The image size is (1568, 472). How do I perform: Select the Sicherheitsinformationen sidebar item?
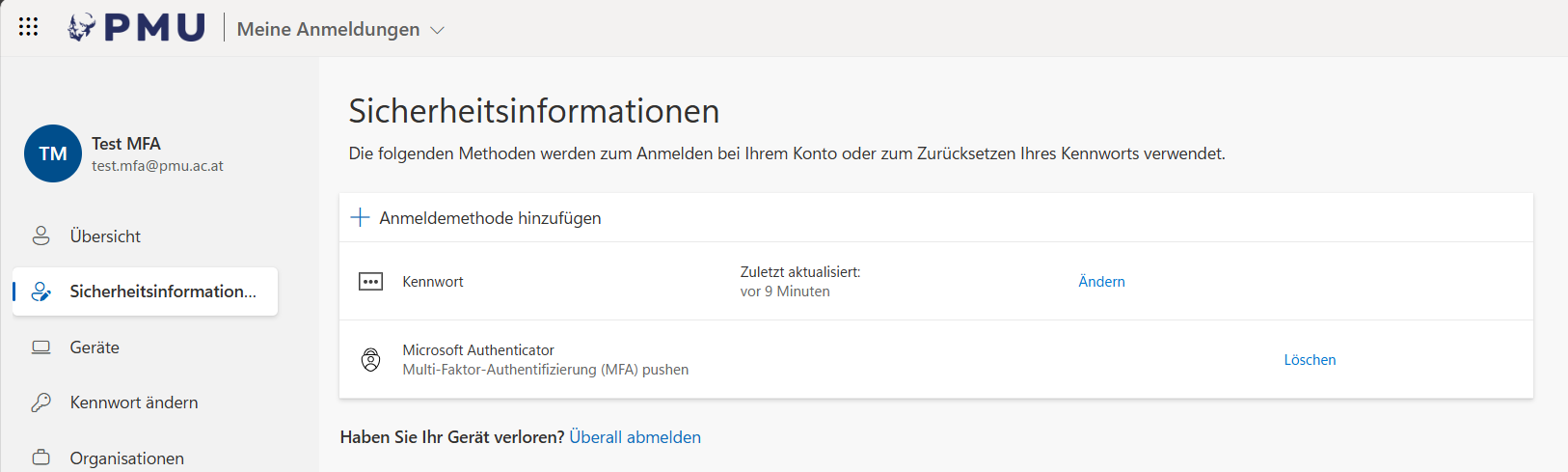162,292
